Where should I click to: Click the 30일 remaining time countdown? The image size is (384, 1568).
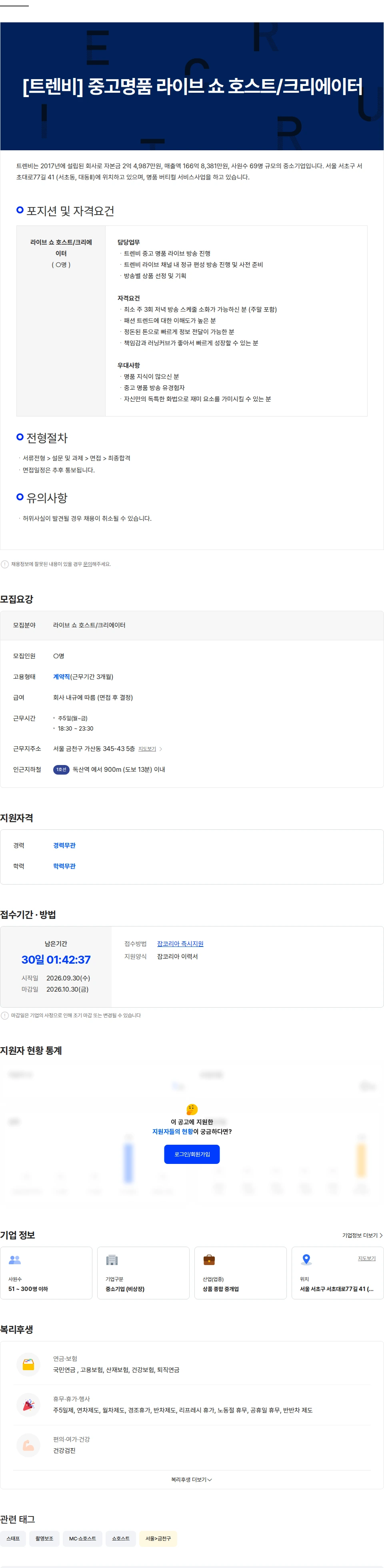(56, 959)
